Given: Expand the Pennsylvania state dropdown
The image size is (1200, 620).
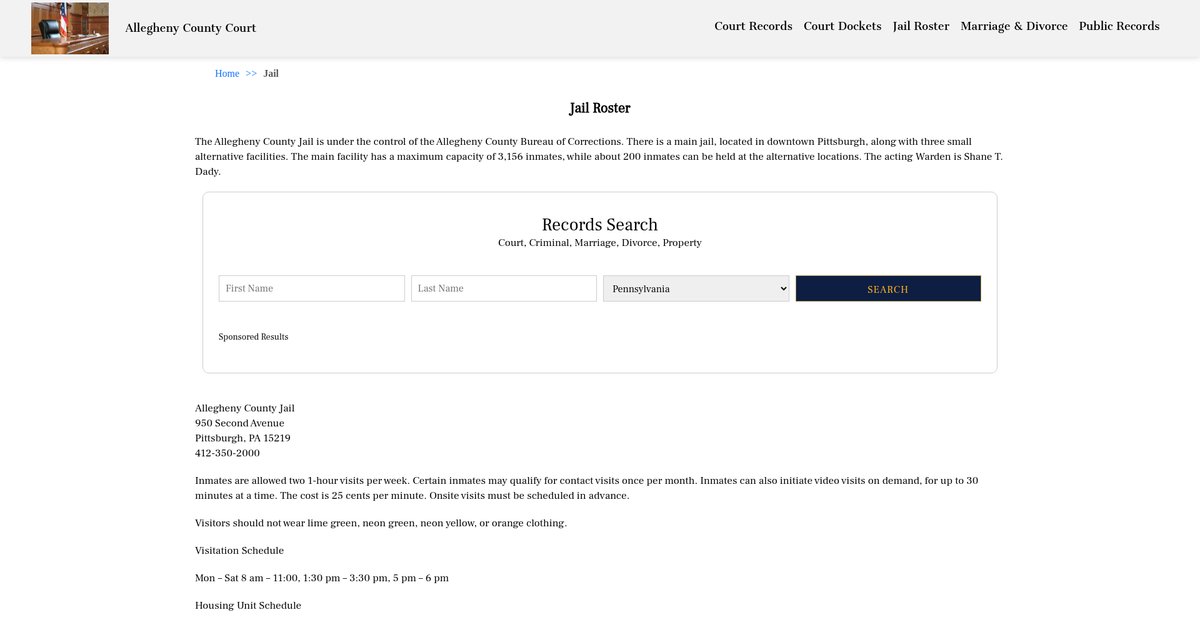Looking at the screenshot, I should click(696, 288).
